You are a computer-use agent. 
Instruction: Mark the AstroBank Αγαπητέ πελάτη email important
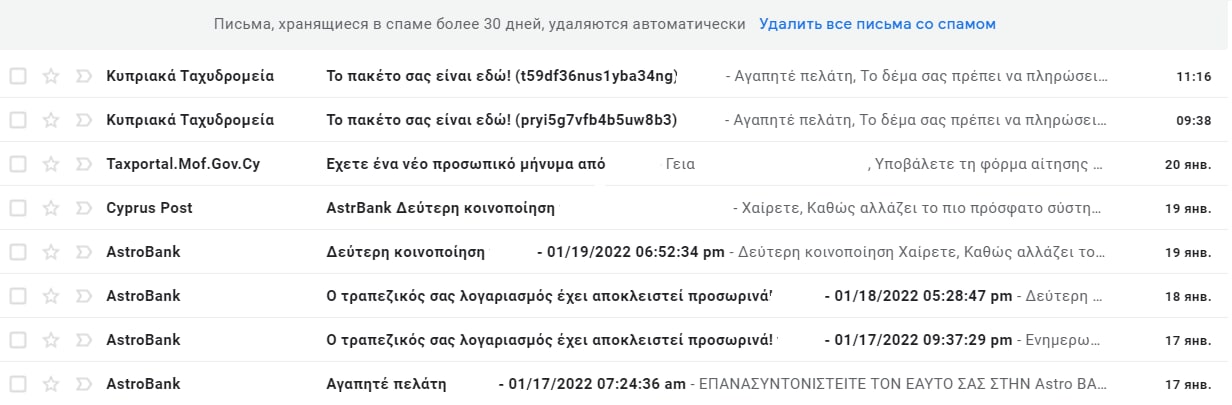[83, 384]
